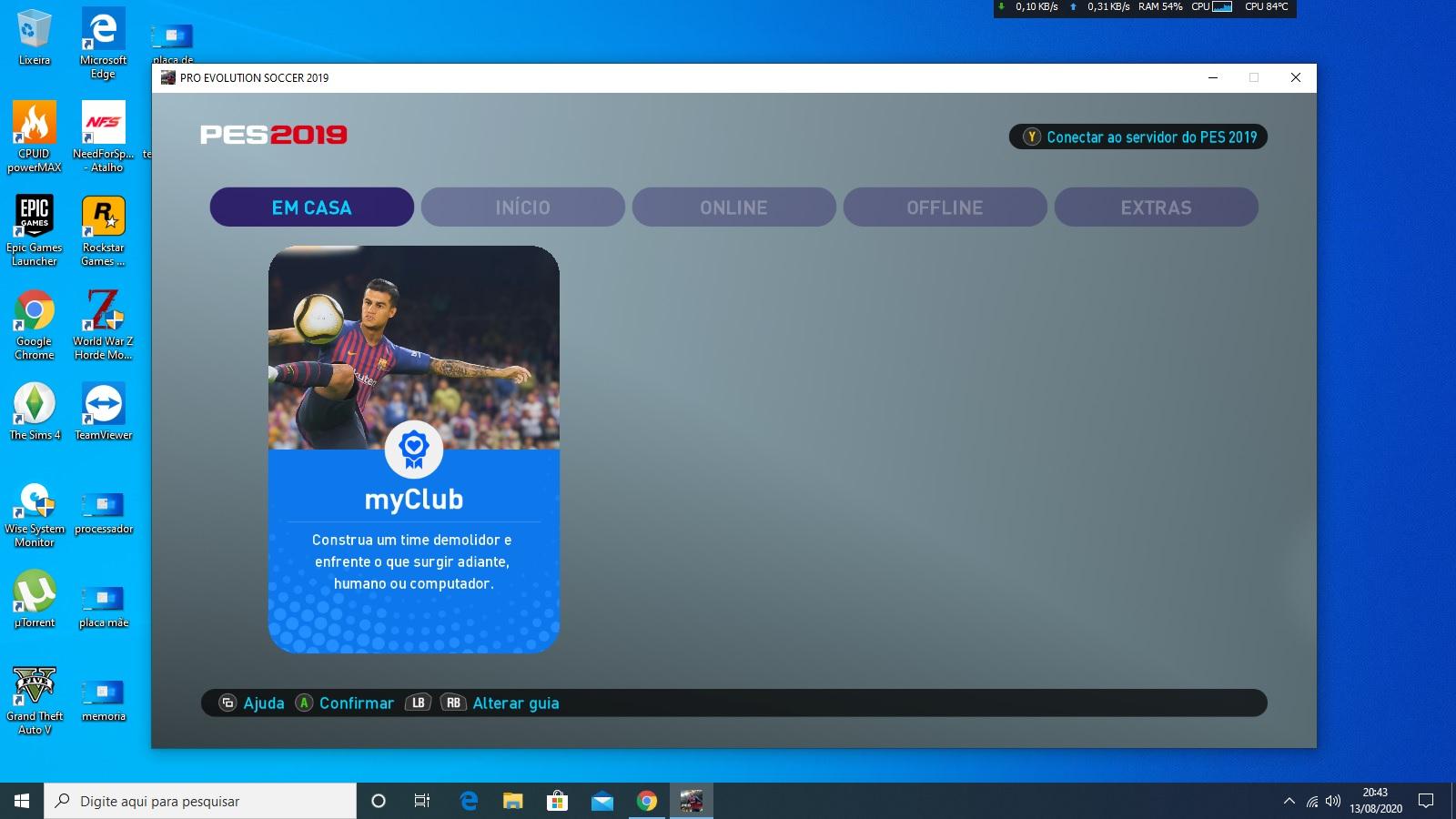Viewport: 1456px width, 819px height.
Task: Open Microsoft Edge desktop shortcut
Action: tap(103, 43)
